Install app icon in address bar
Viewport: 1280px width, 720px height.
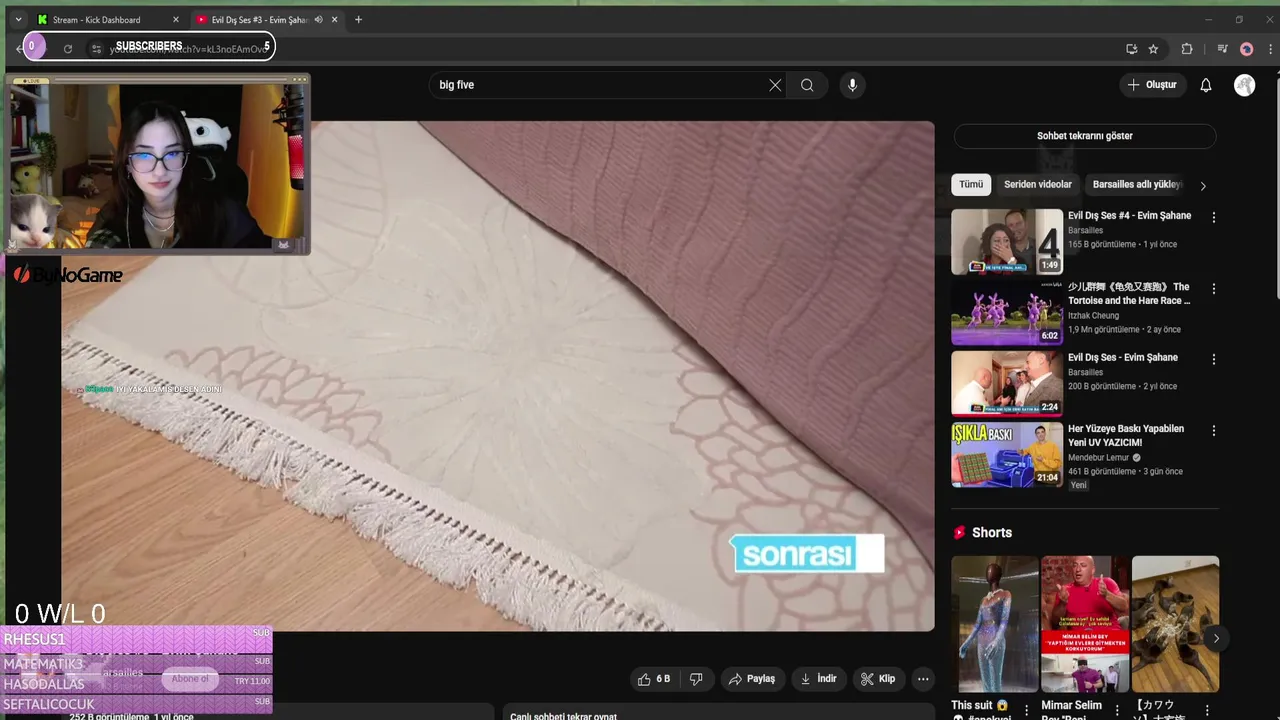point(1131,49)
